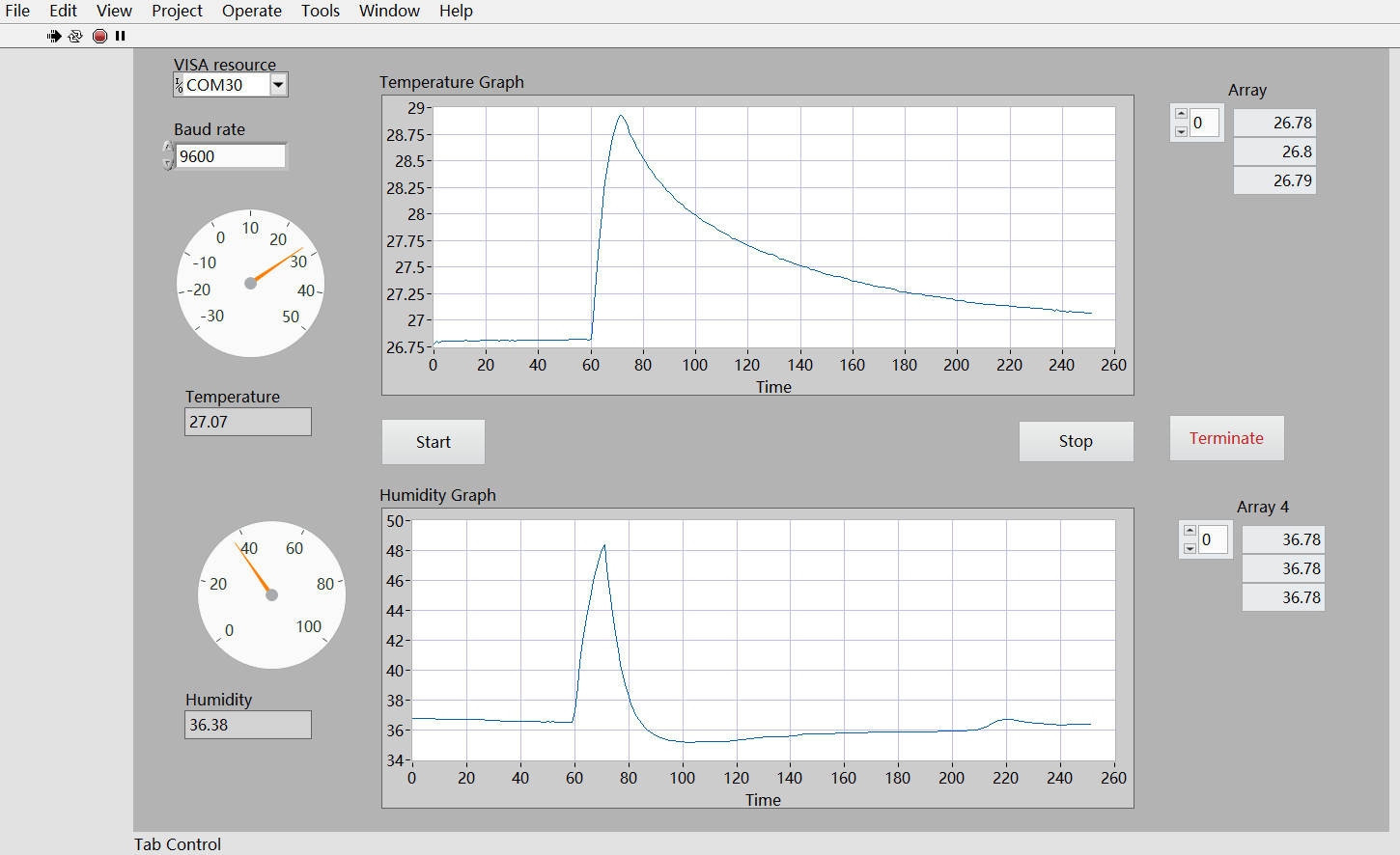Screen dimensions: 1400x855
Task: Click the Run Continuously toolbar icon
Action: click(x=75, y=36)
